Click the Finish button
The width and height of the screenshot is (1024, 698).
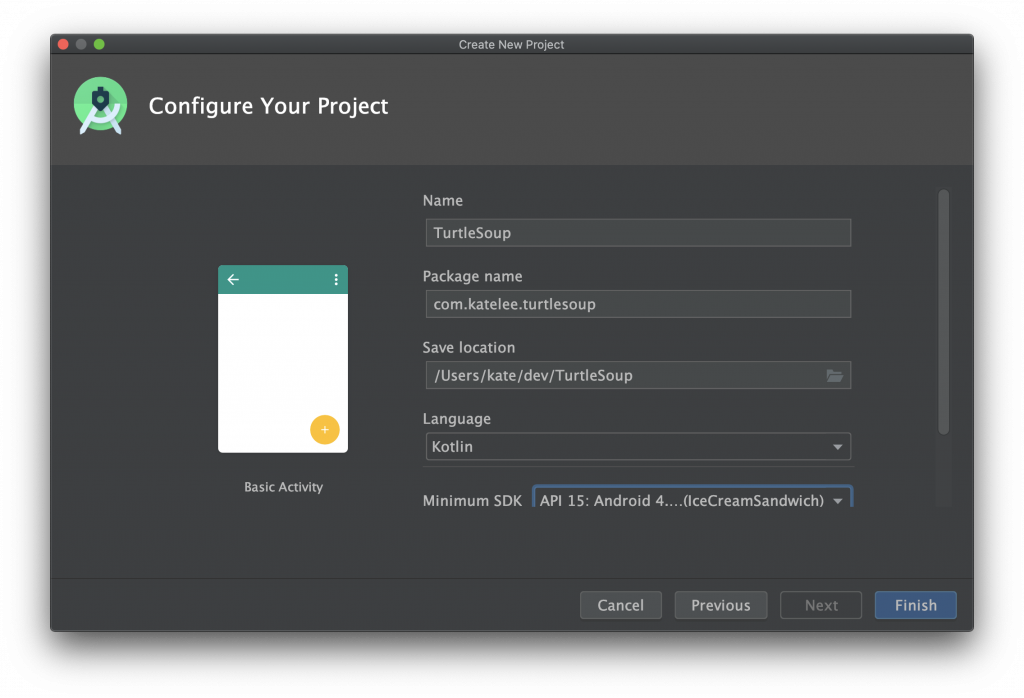point(915,605)
